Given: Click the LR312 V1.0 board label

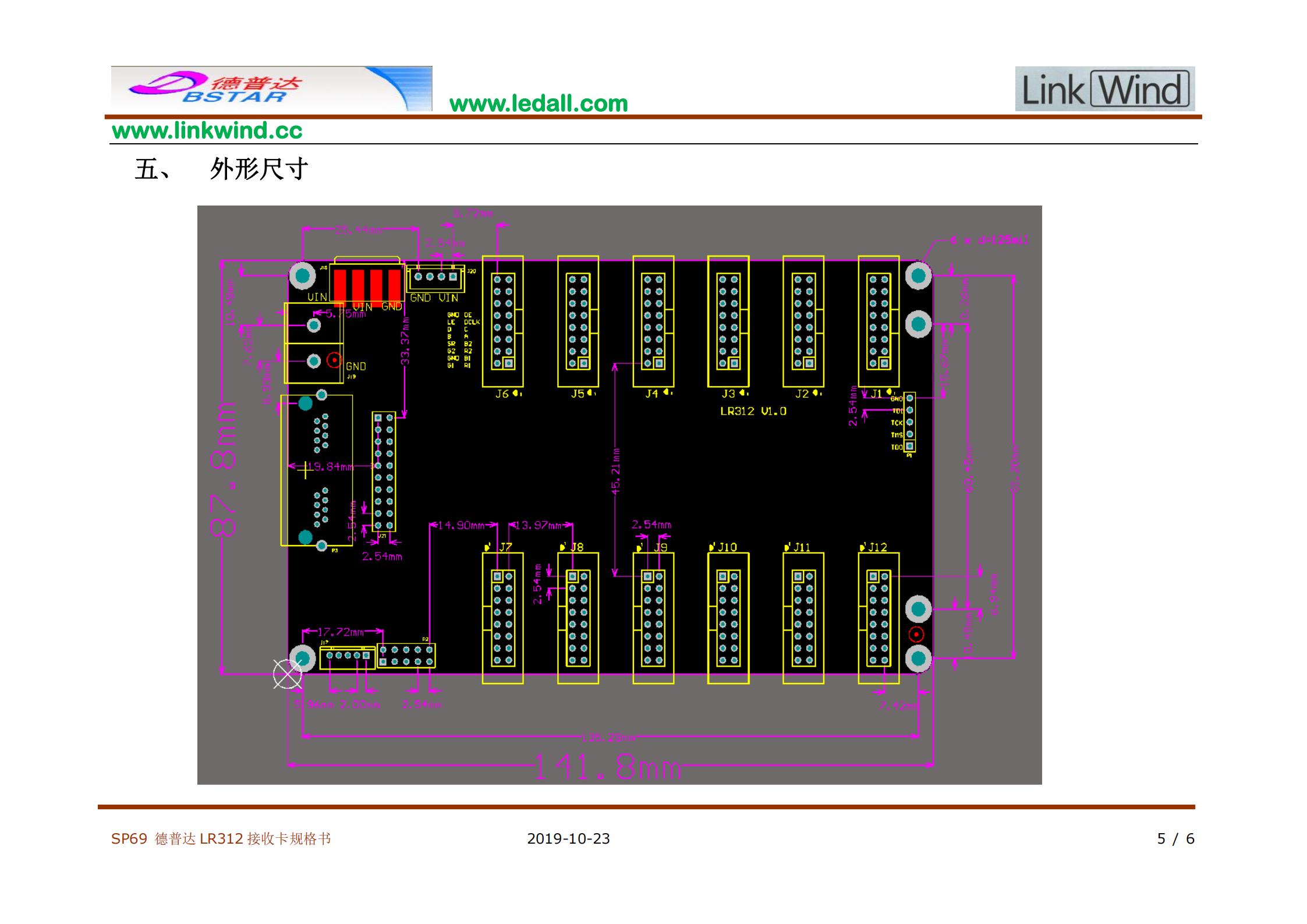Looking at the screenshot, I should (x=753, y=411).
